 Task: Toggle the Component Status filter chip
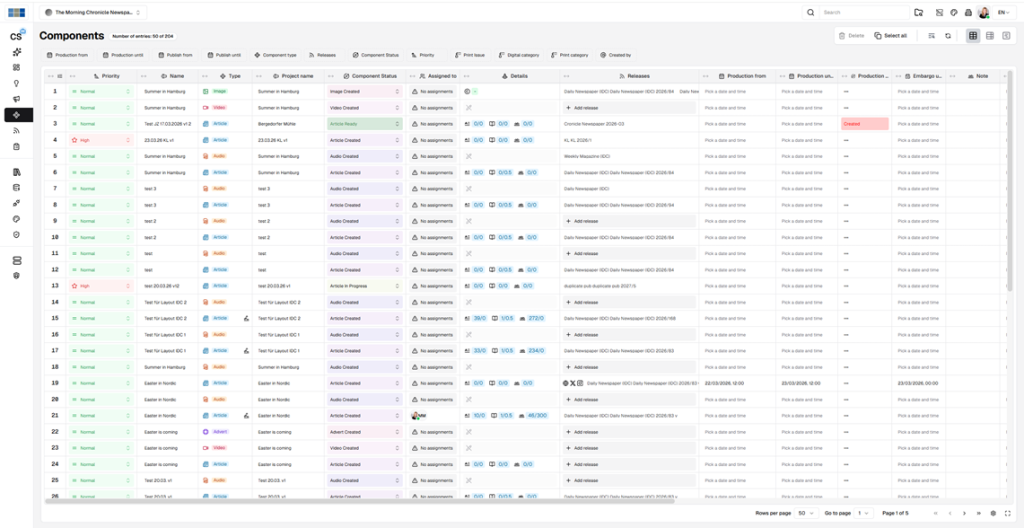point(375,55)
